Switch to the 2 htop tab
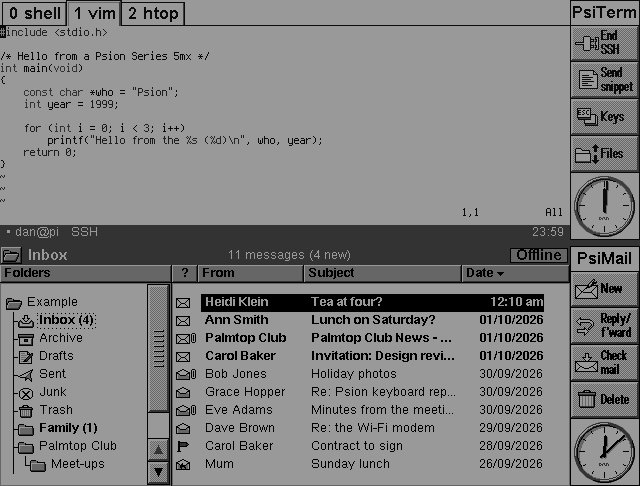This screenshot has width=640, height=486. tap(153, 13)
